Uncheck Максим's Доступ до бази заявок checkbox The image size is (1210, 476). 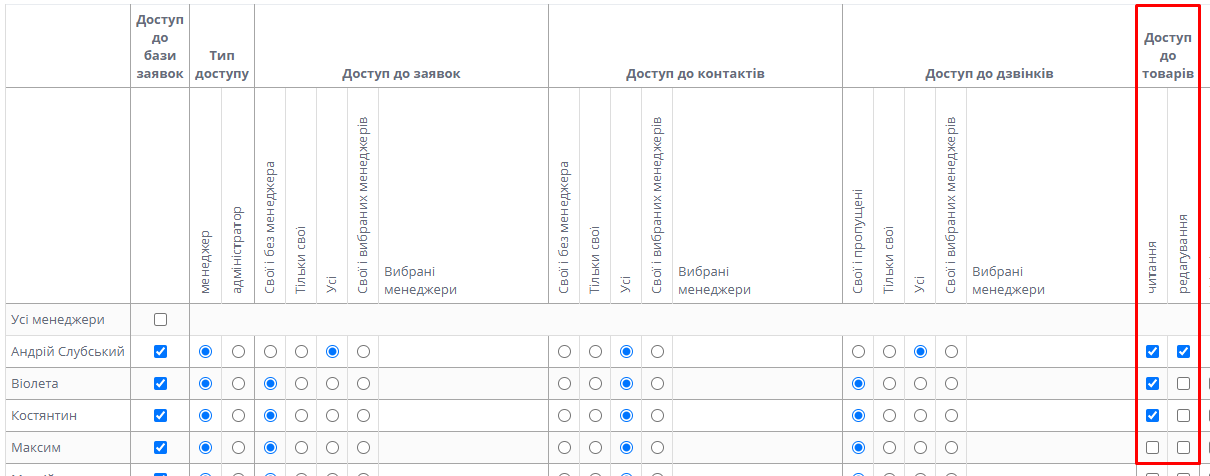point(160,447)
